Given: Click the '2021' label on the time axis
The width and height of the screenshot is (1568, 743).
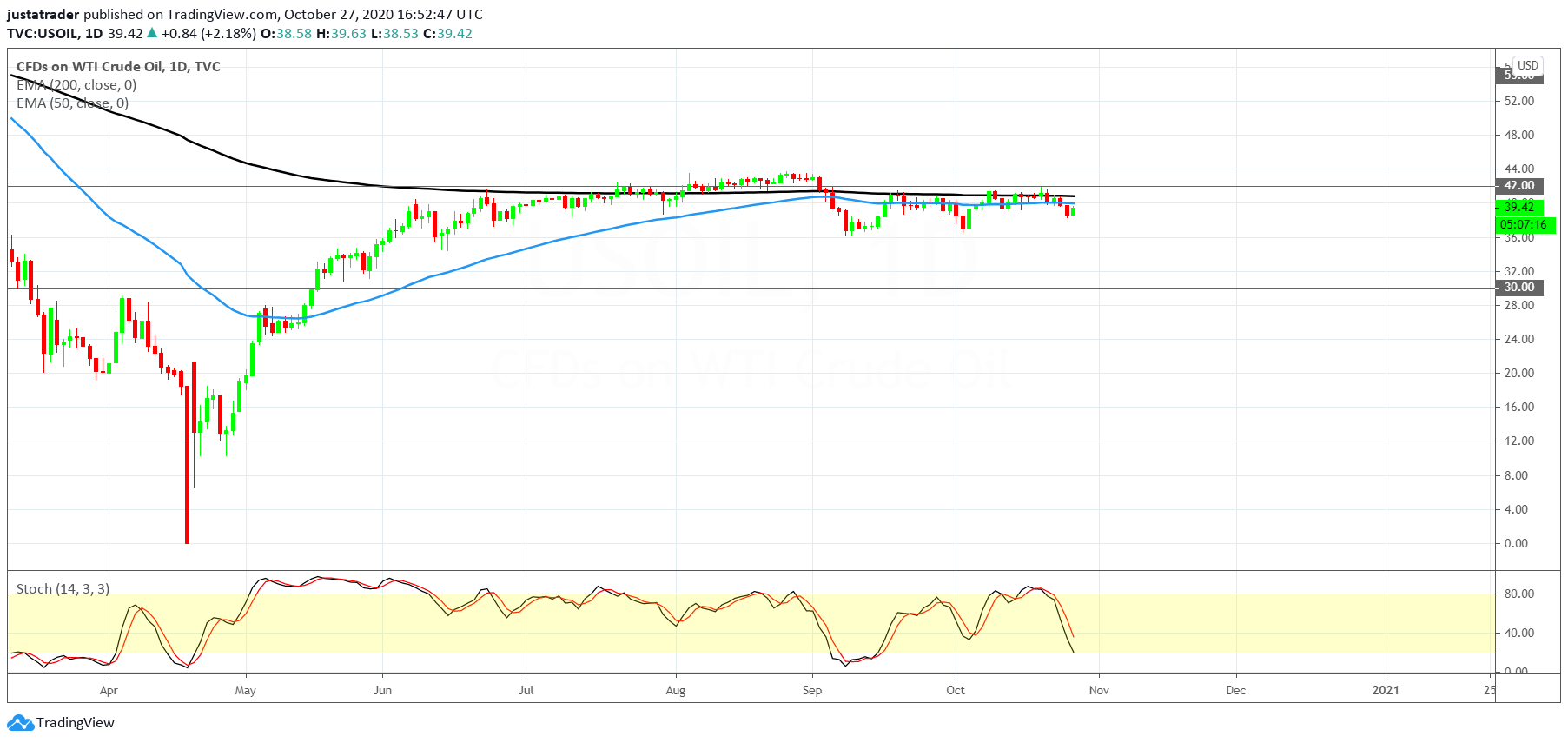Looking at the screenshot, I should pyautogui.click(x=1386, y=691).
